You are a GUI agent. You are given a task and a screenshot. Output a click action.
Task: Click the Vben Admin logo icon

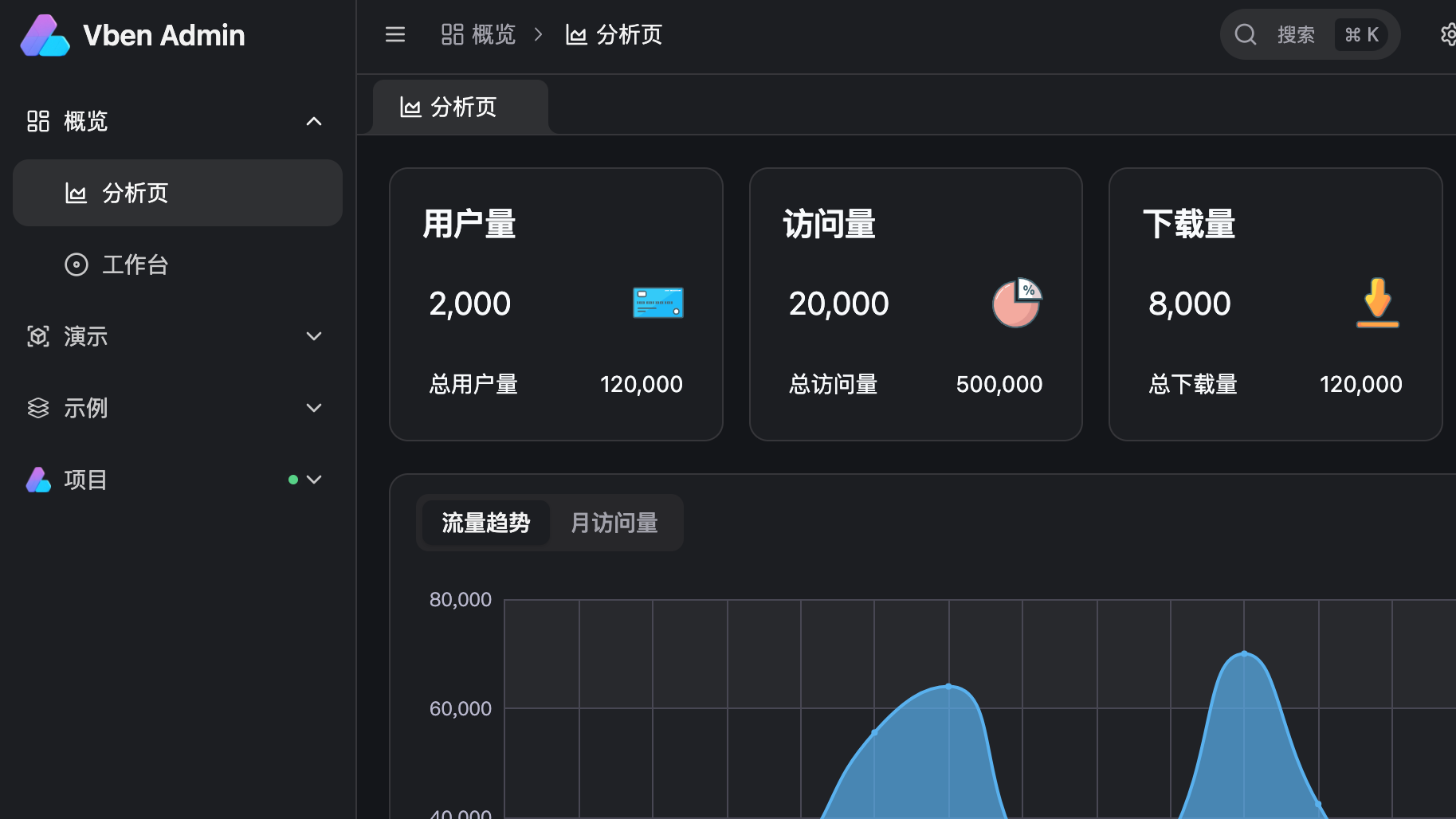coord(45,35)
